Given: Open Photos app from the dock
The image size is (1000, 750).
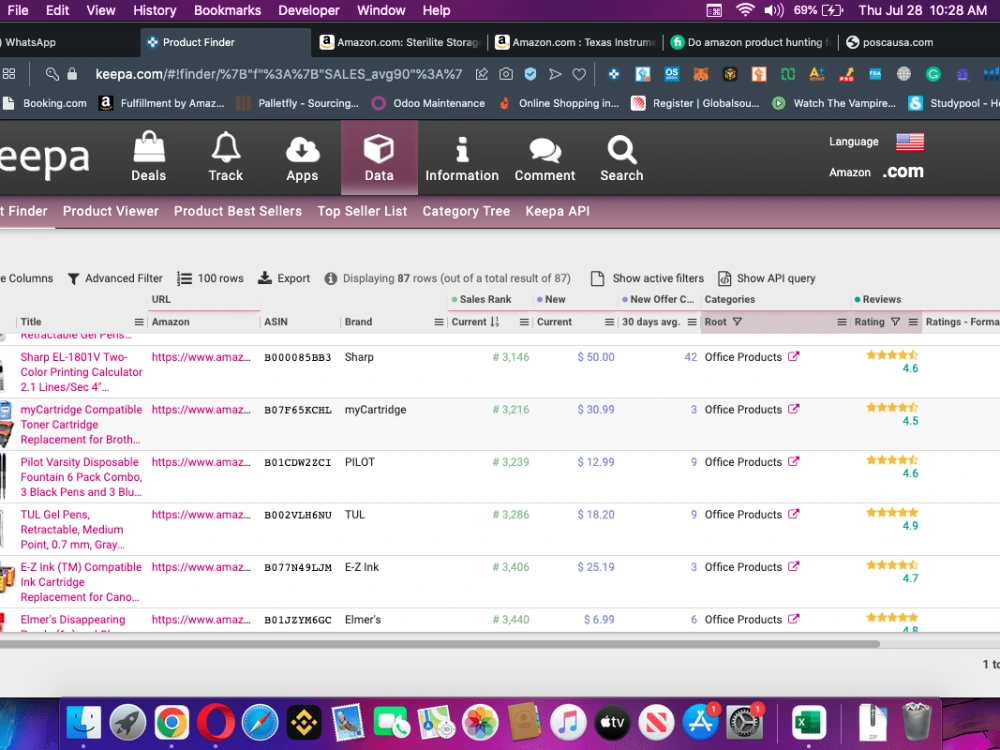Looking at the screenshot, I should (x=480, y=723).
